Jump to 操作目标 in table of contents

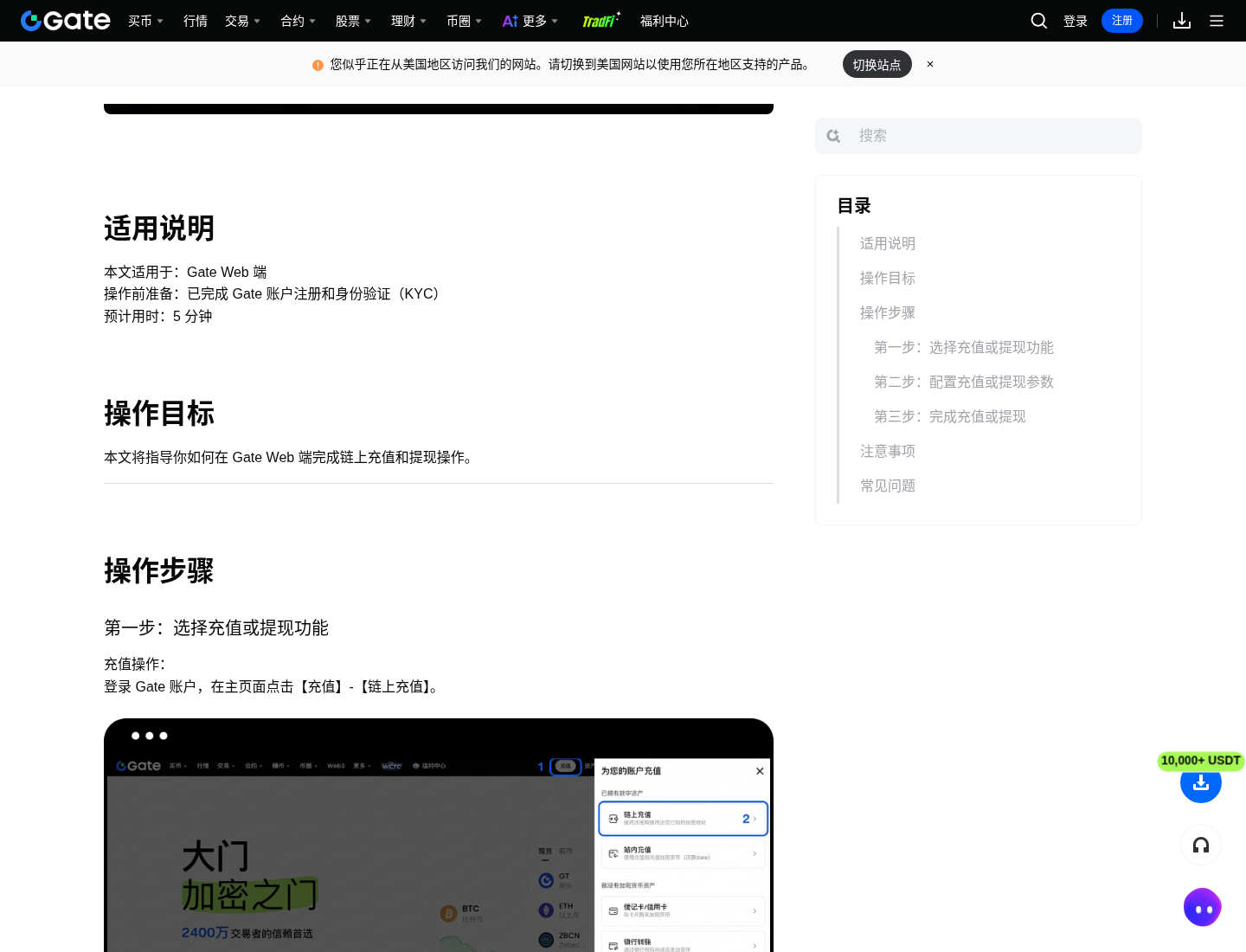(888, 279)
